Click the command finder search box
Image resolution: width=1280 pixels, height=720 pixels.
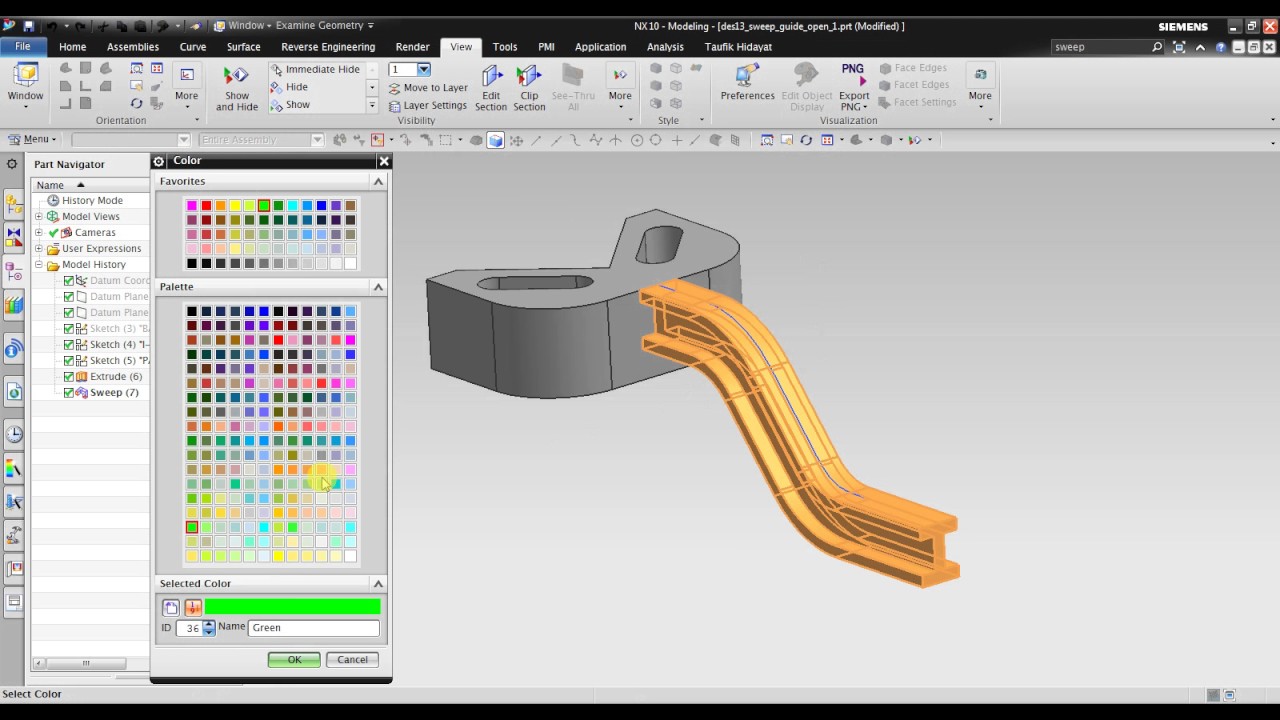[x=1100, y=47]
